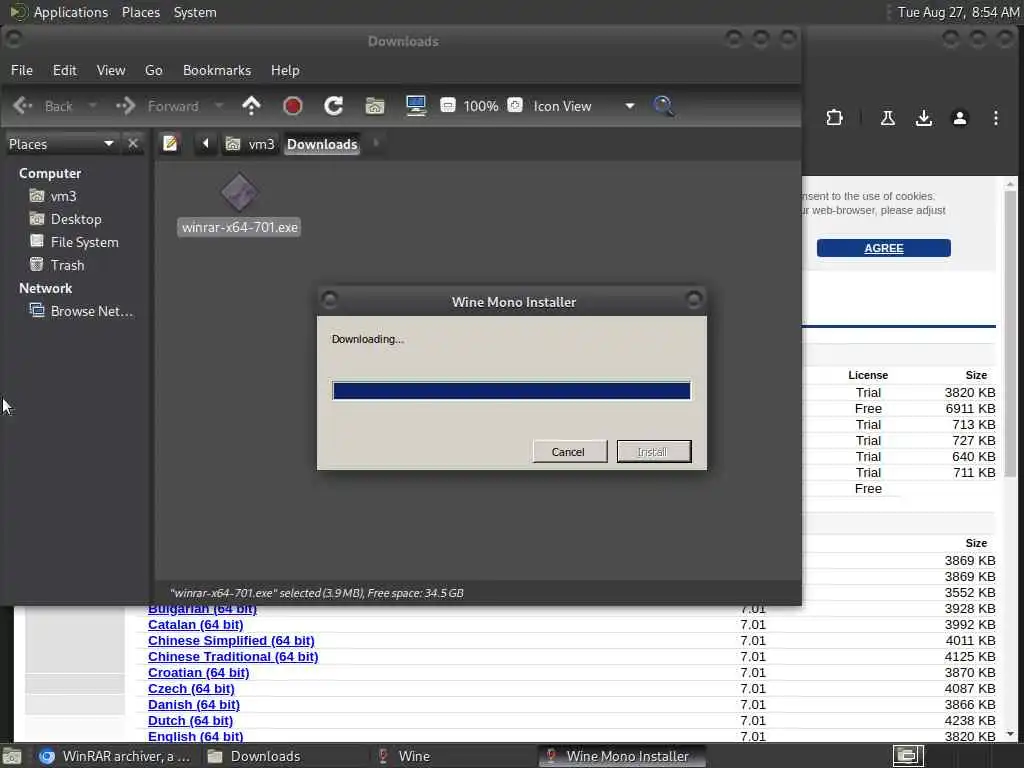Zoom in icon after 100%
Viewport: 1024px width, 768px height.
[x=515, y=105]
